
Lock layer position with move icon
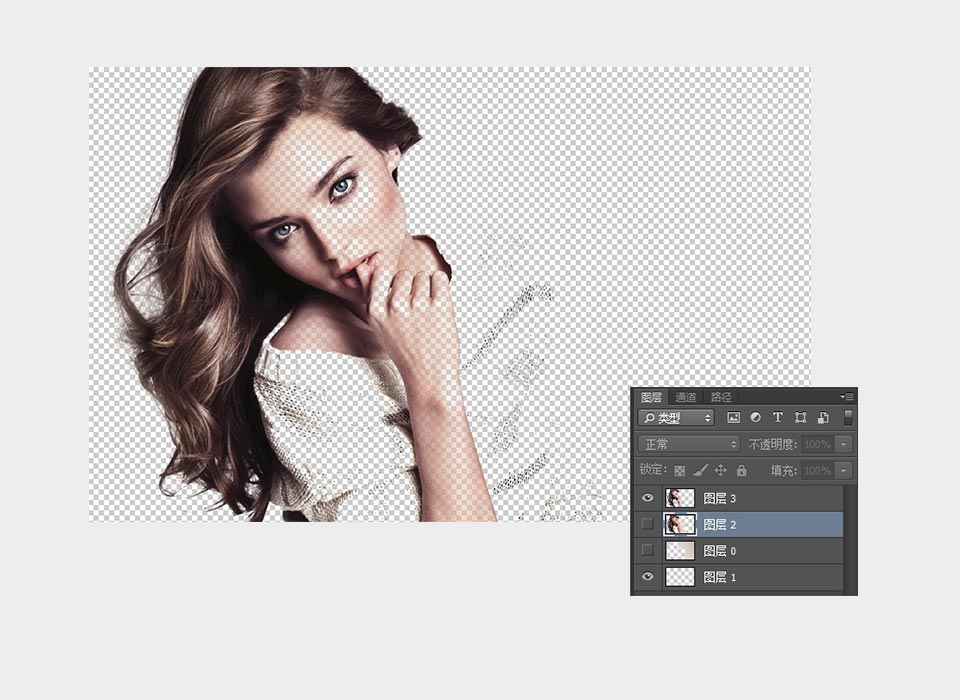(x=720, y=470)
